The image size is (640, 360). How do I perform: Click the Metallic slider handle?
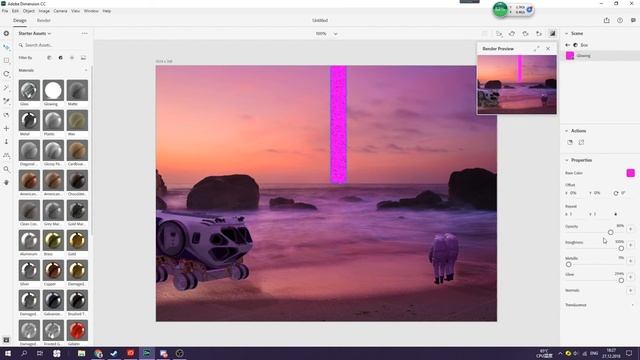pyautogui.click(x=569, y=264)
